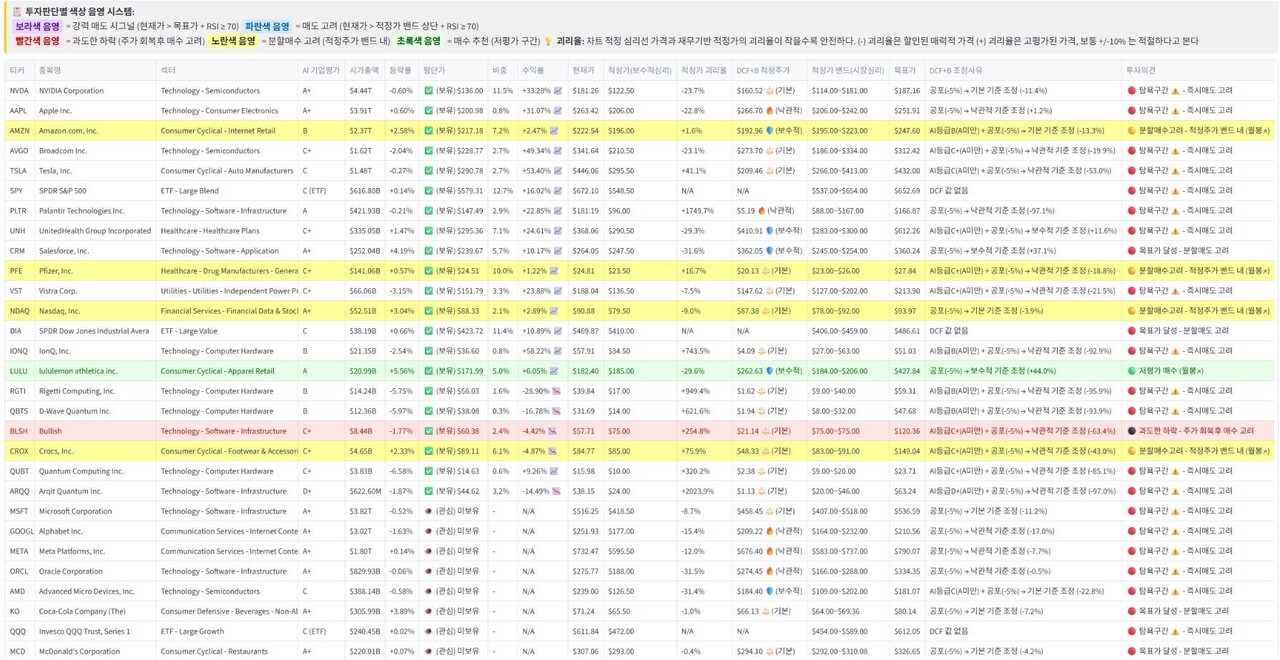This screenshot has width=1280, height=660.
Task: Click the warning triangle in AAPL's investment opinion
Action: (1175, 111)
